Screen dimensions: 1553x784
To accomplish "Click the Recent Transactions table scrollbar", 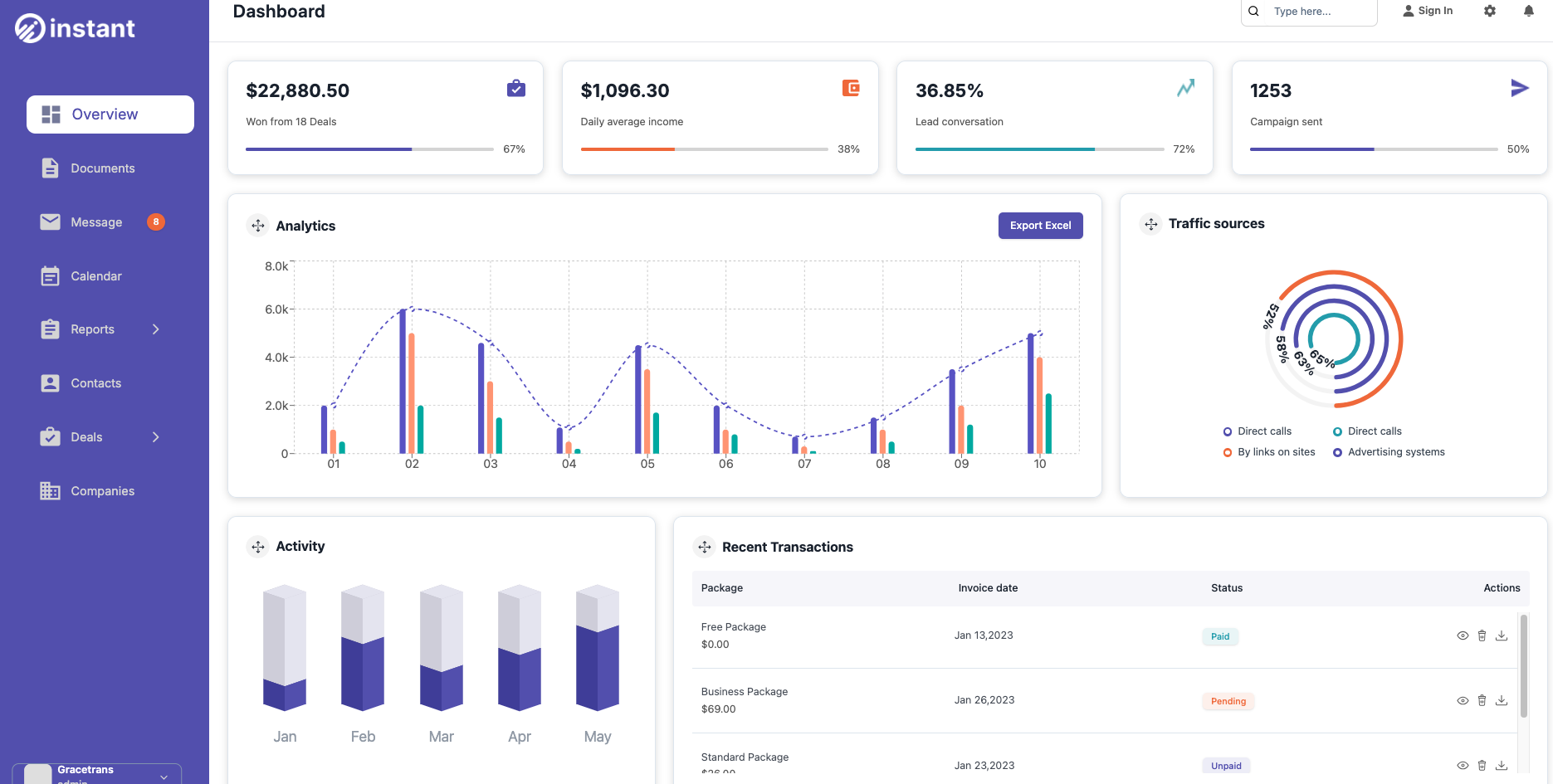I will (x=1523, y=665).
